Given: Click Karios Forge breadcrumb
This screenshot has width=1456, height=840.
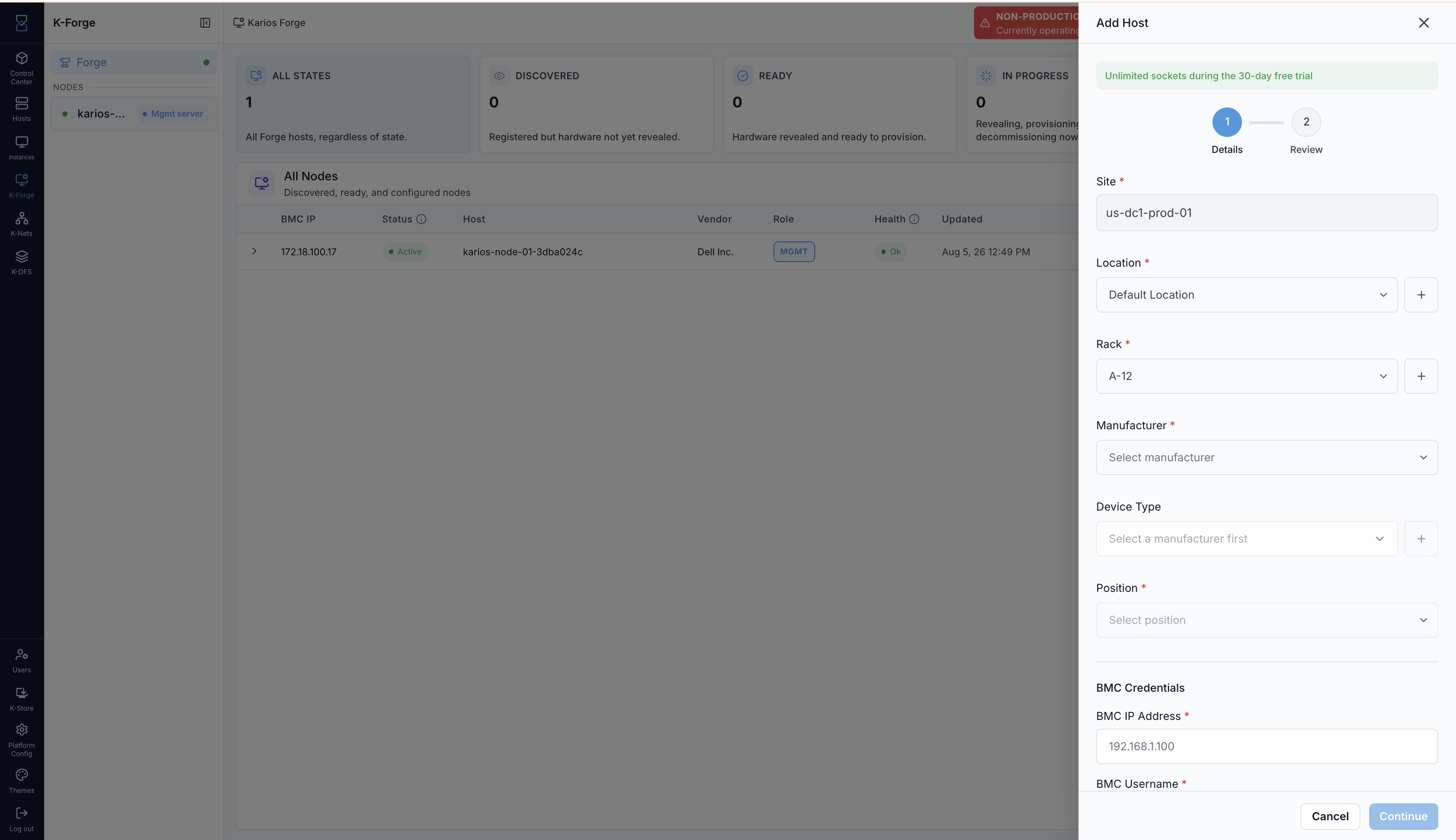Looking at the screenshot, I should coord(269,22).
